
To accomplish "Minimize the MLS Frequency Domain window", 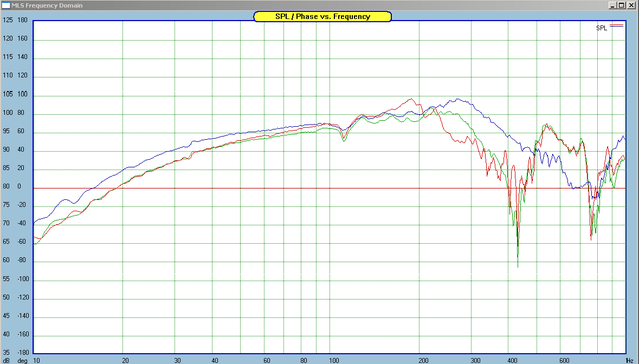I will pyautogui.click(x=613, y=5).
